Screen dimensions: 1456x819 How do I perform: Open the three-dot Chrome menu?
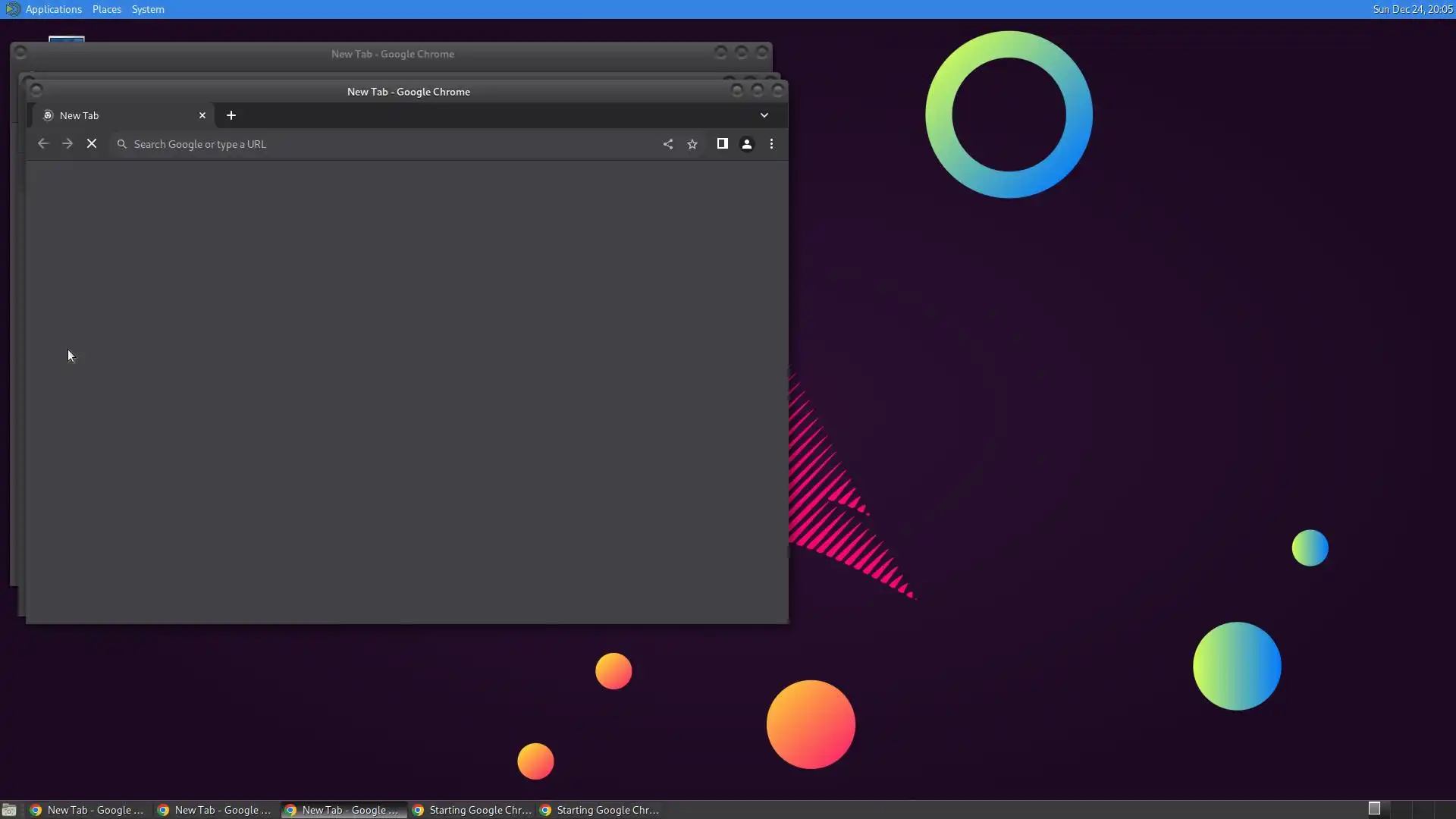(x=771, y=144)
